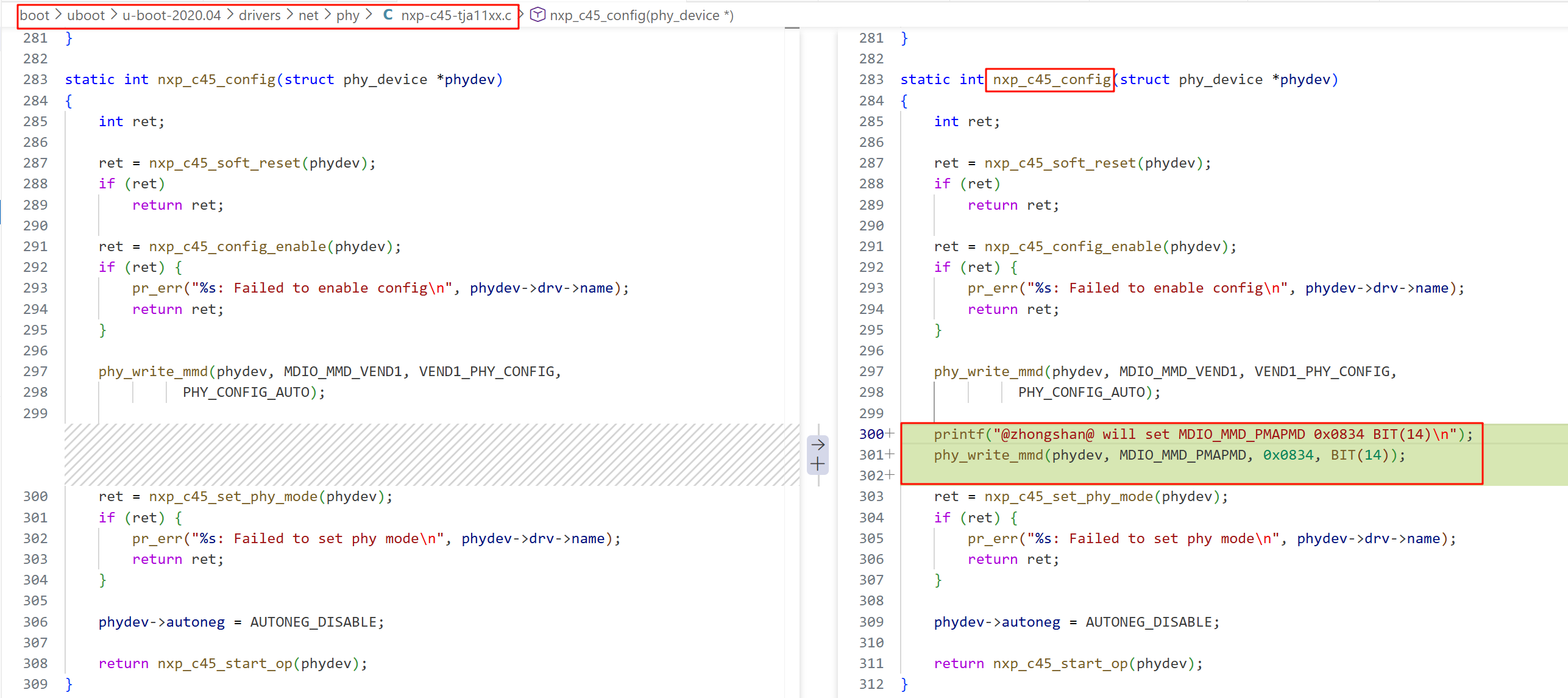Screen dimensions: 1568x698
Task: Click the plus marker beside line 302
Action: tap(890, 475)
